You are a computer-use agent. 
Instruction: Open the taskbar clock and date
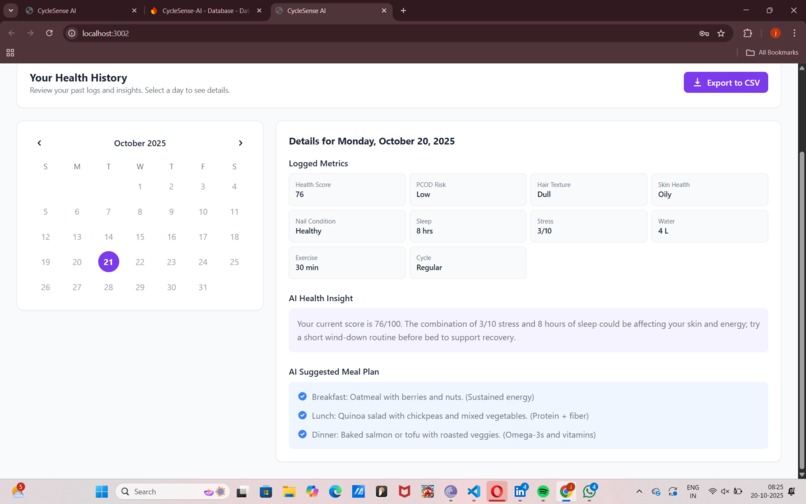766,492
